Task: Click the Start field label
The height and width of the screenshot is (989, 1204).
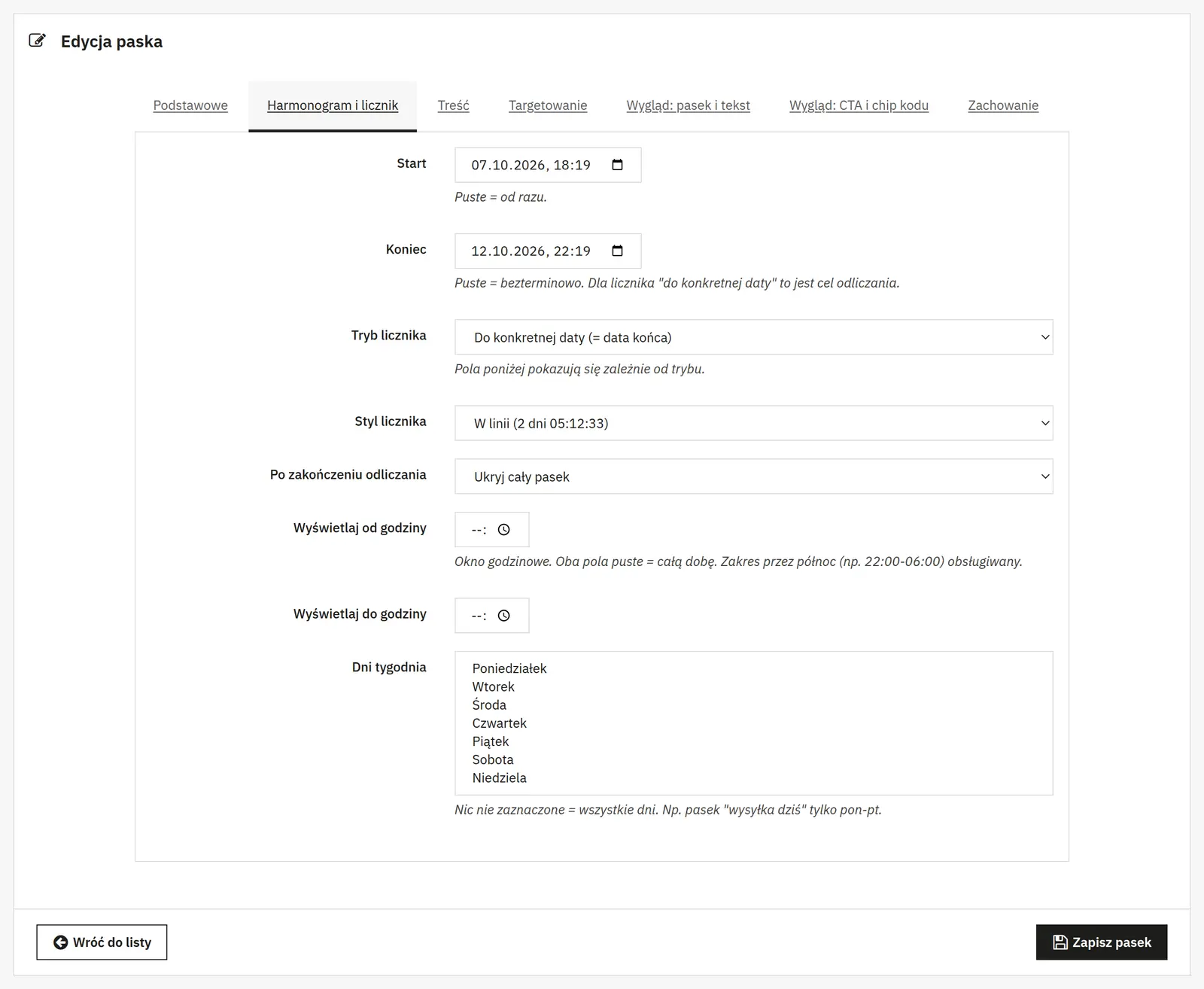Action: point(412,163)
